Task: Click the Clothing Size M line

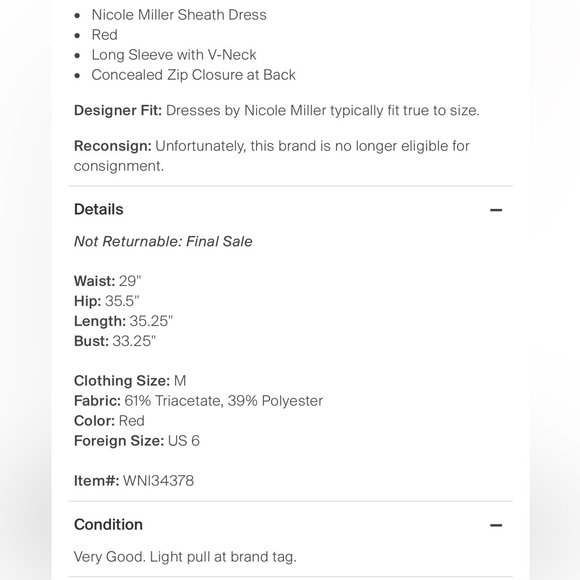Action: click(x=130, y=381)
